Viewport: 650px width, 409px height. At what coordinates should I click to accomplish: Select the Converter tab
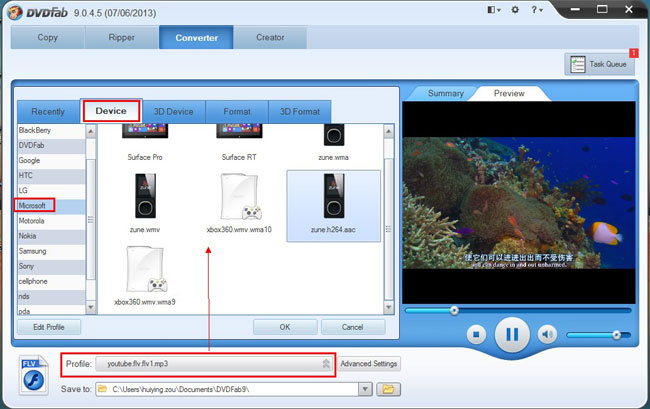coord(196,37)
